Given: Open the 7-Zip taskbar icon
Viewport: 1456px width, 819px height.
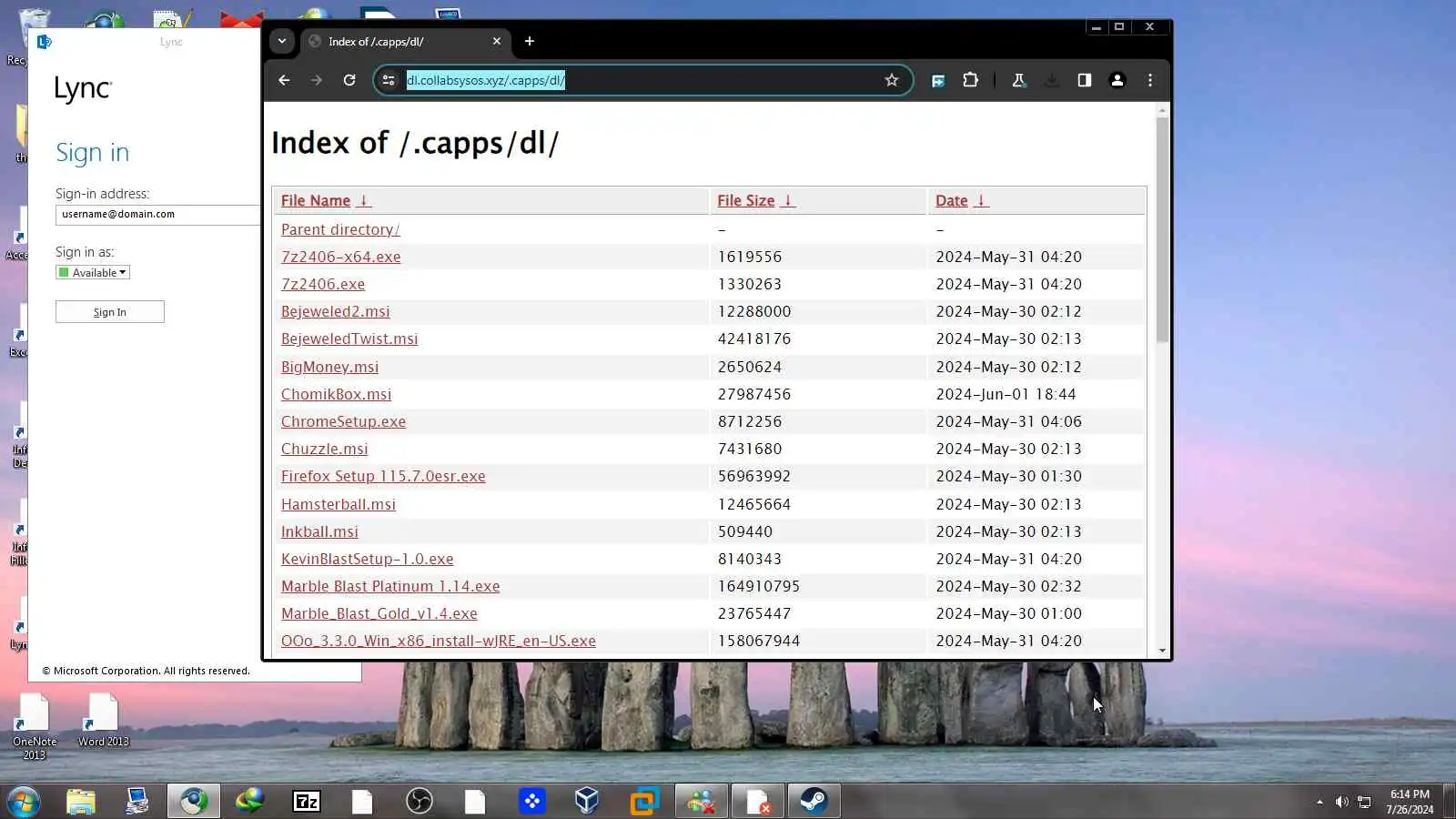Looking at the screenshot, I should click(307, 802).
